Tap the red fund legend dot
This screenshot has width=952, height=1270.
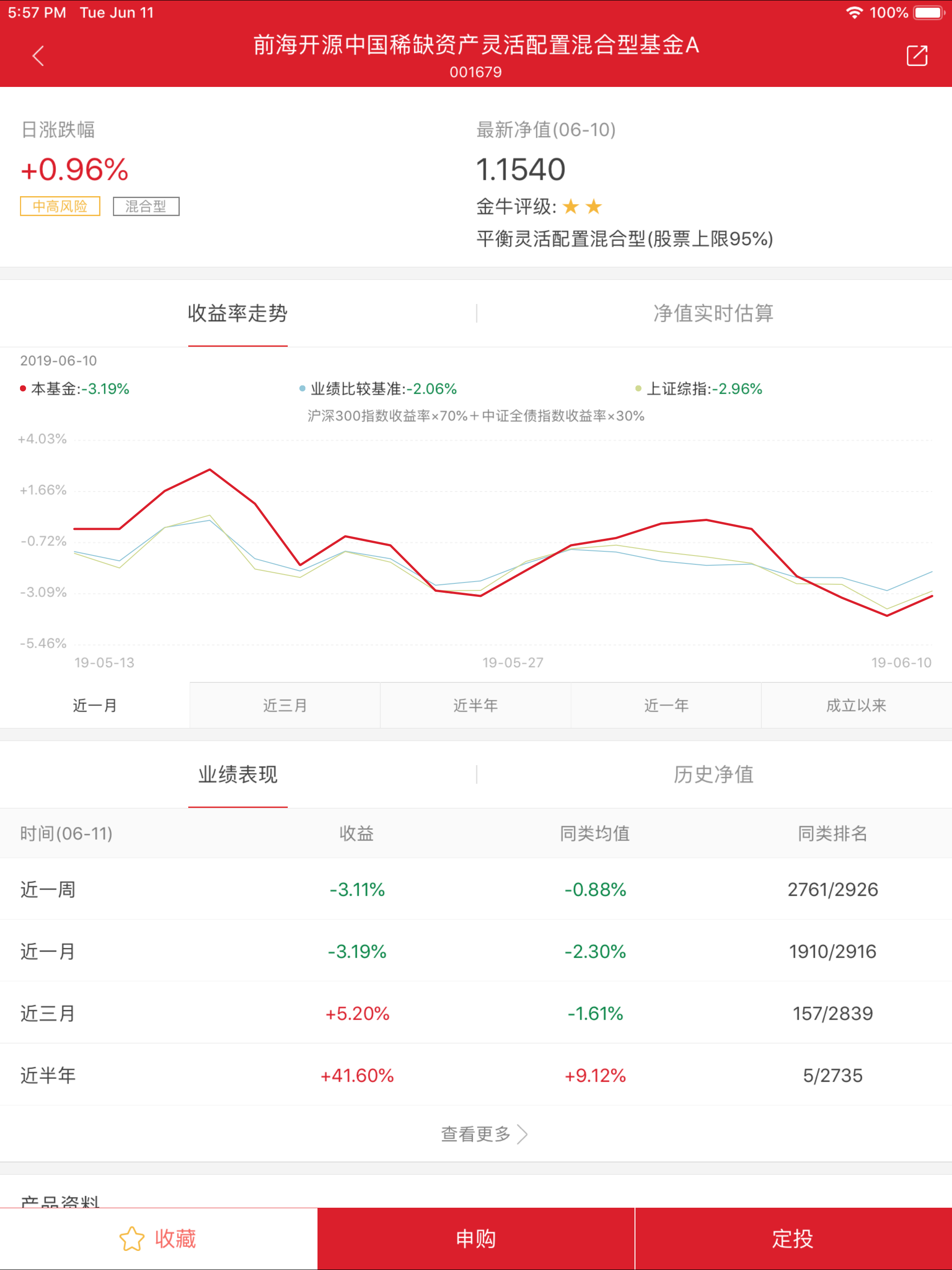coord(23,389)
